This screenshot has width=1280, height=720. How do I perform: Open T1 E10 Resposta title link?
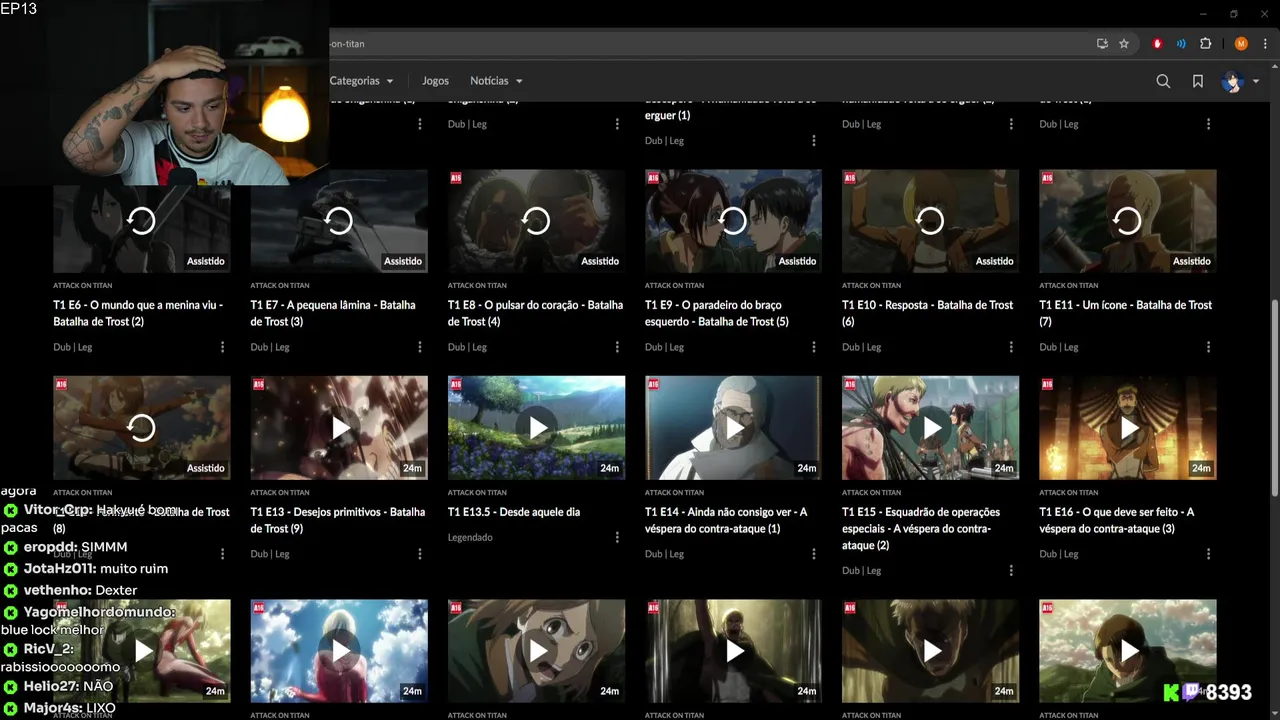(x=927, y=313)
